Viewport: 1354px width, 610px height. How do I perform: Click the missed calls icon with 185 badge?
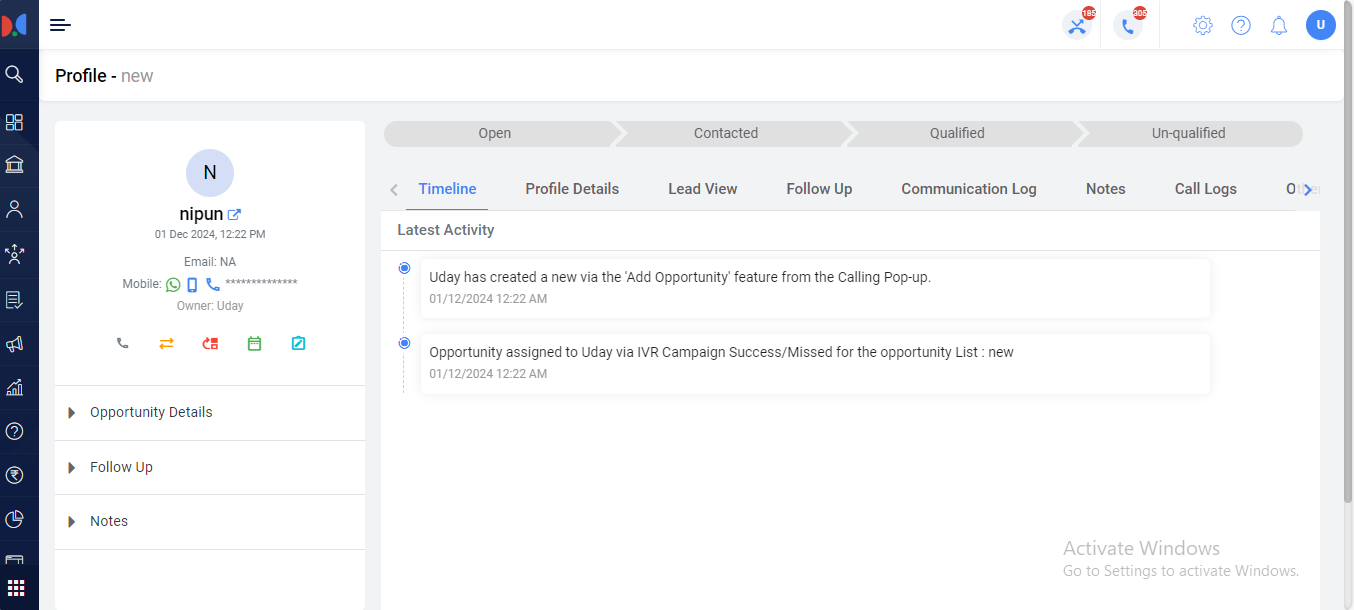coord(1077,26)
